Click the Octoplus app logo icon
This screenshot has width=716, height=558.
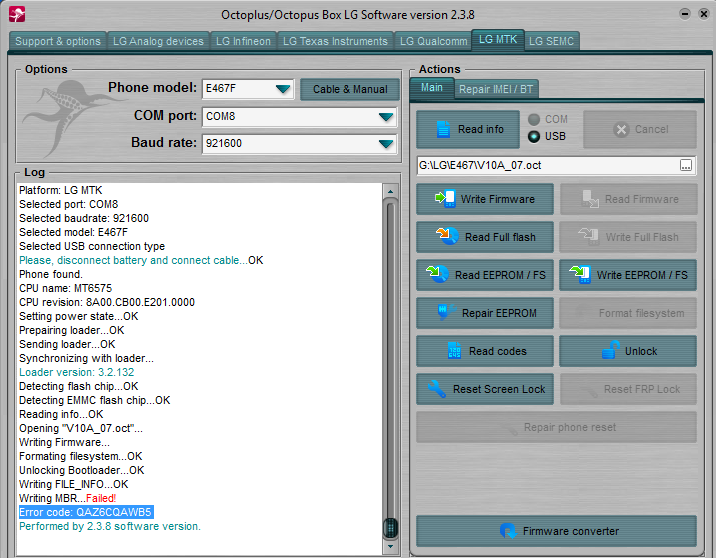17,14
